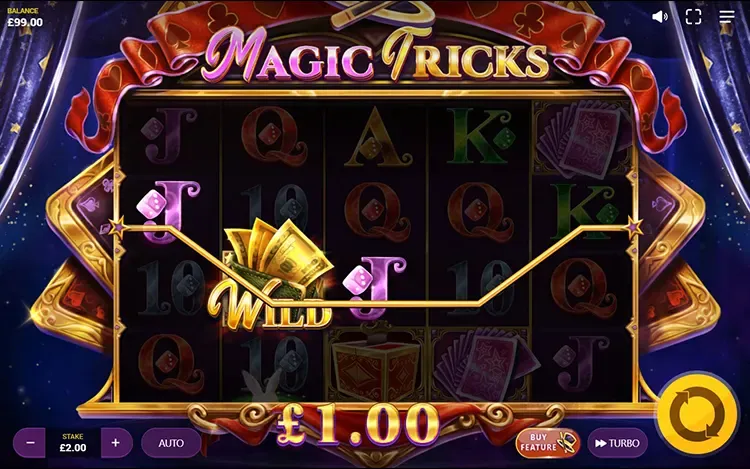Mute the game sound speaker icon
The width and height of the screenshot is (750, 469).
660,17
